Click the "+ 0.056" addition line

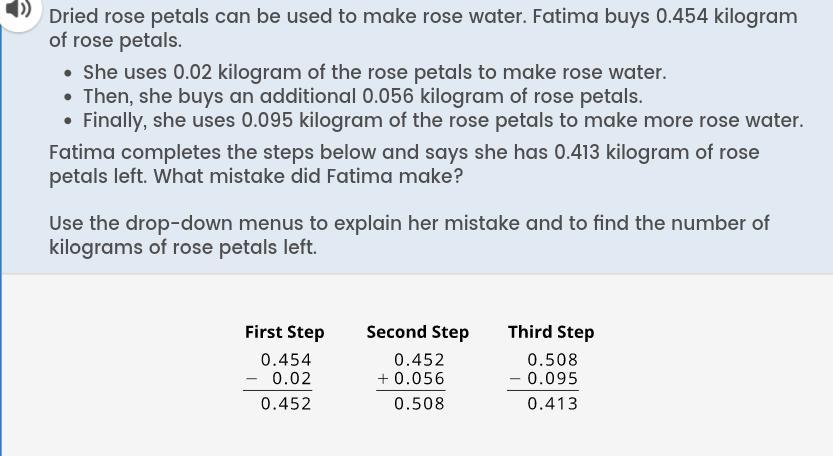coord(411,379)
